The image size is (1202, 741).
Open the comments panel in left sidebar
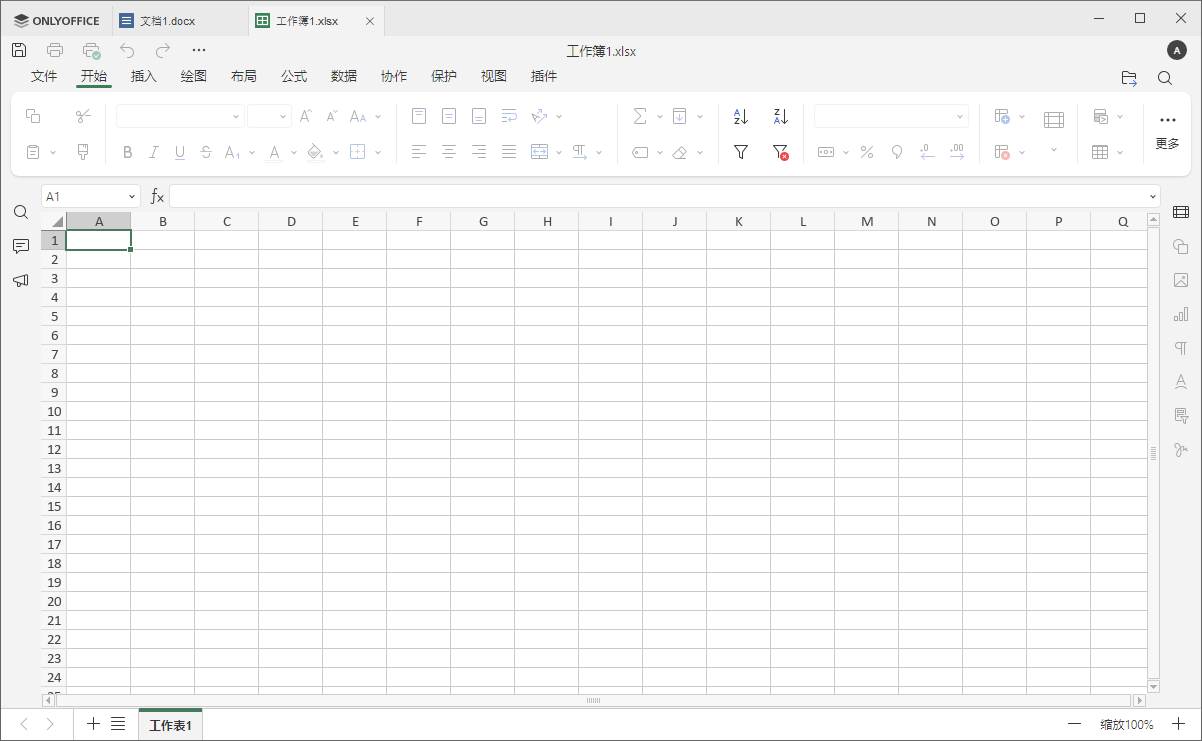[x=20, y=246]
